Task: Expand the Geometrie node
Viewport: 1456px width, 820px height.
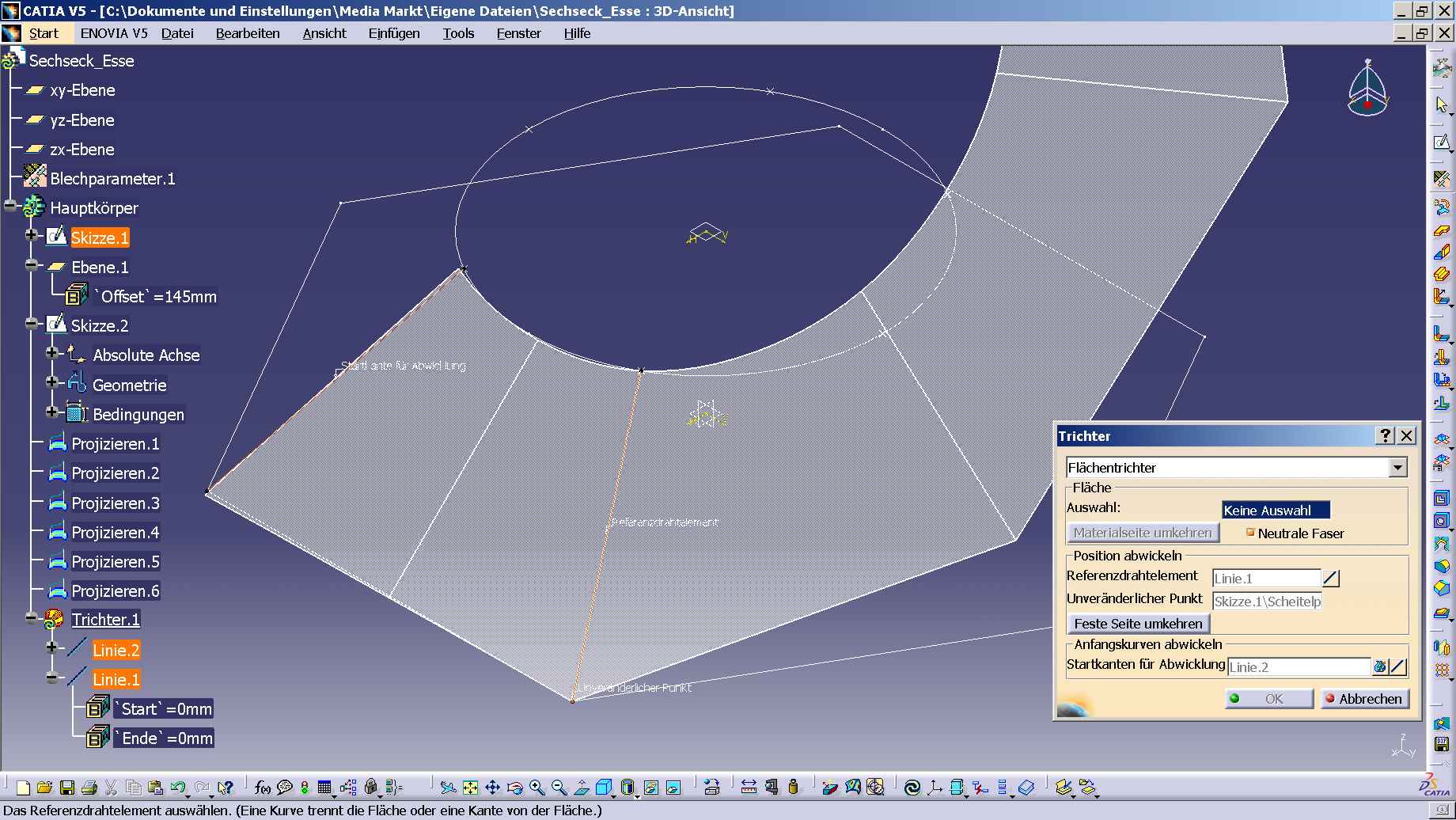Action: click(x=52, y=382)
